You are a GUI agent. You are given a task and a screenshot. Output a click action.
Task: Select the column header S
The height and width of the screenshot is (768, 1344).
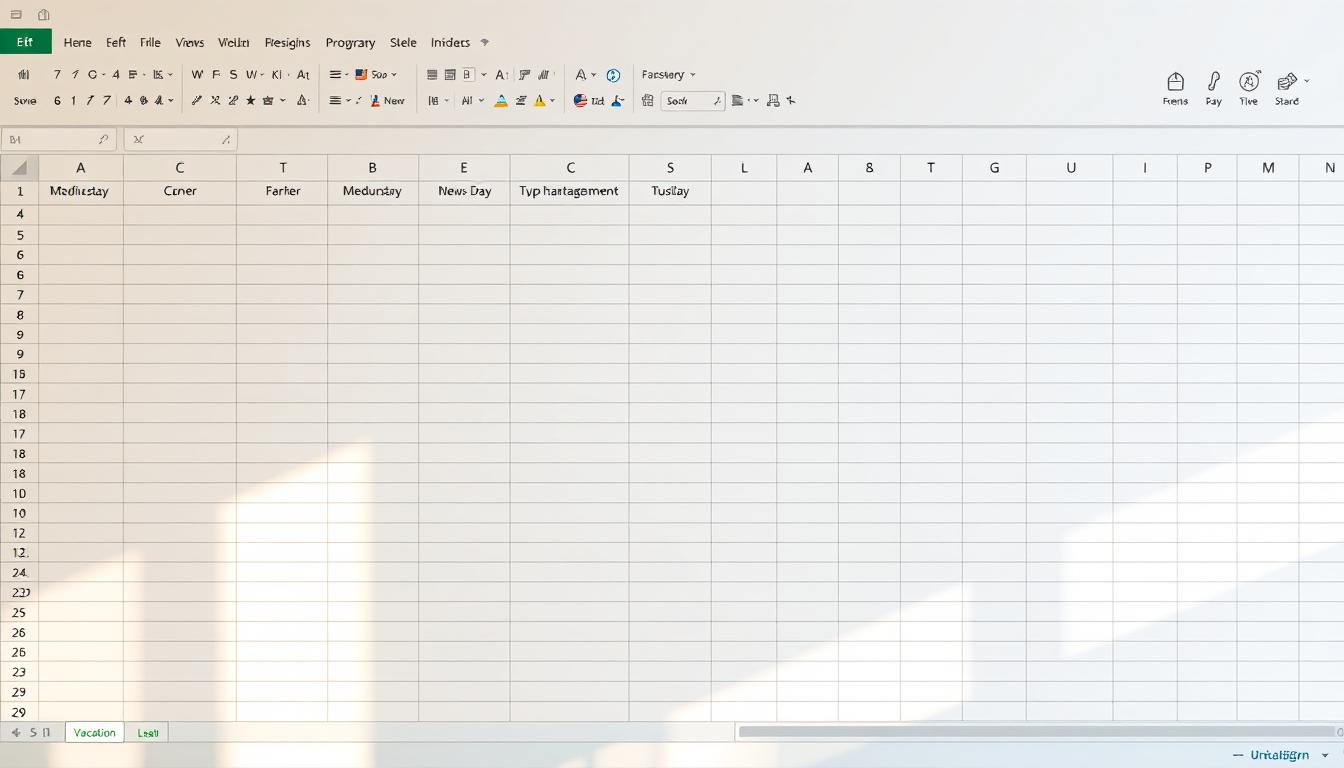(670, 168)
